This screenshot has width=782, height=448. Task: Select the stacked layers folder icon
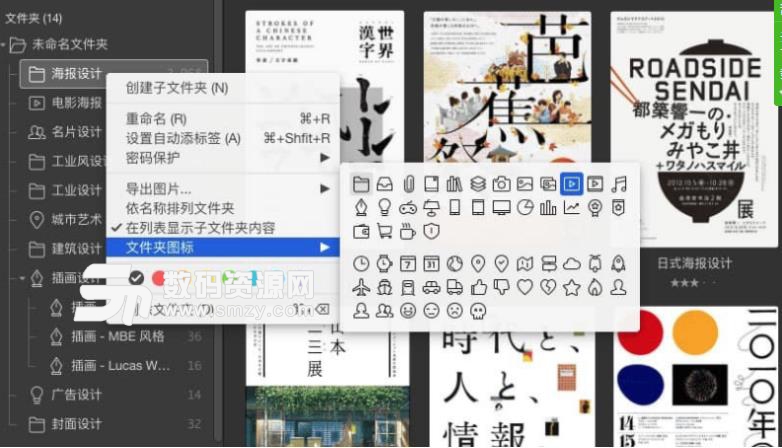(478, 184)
